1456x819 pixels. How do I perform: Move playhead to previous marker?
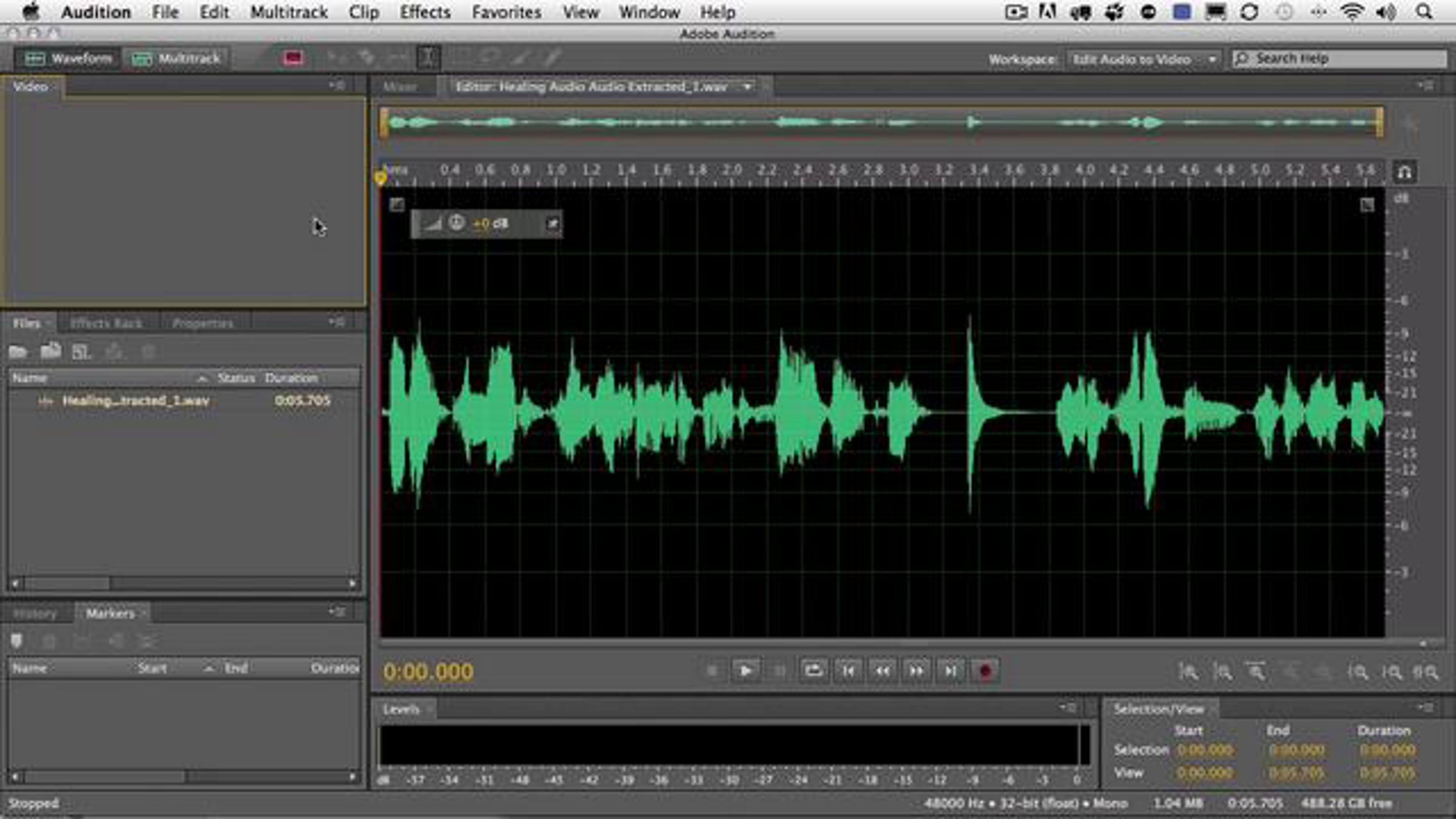point(848,671)
